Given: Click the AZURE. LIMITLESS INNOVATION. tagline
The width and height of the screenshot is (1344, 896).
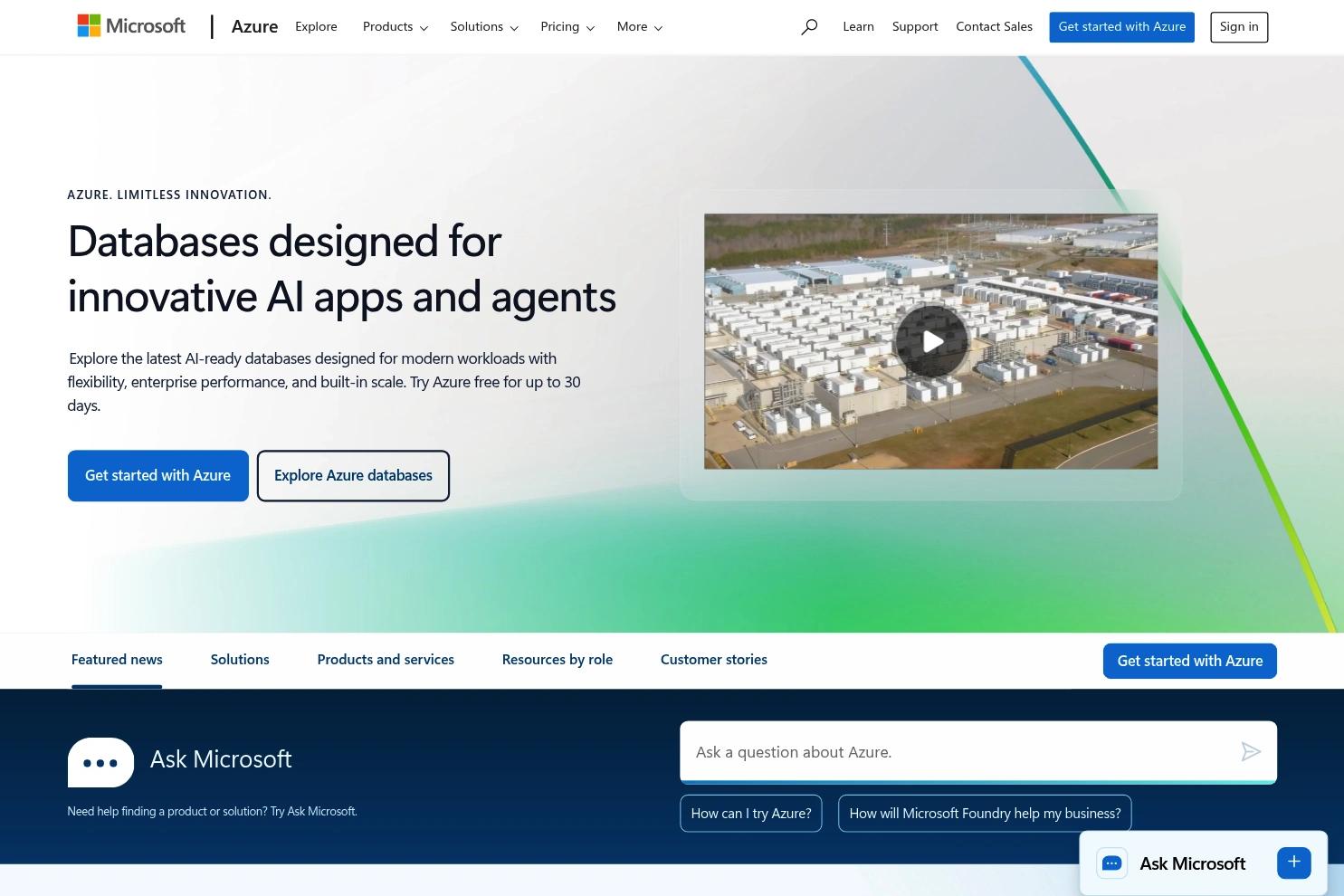Looking at the screenshot, I should pyautogui.click(x=169, y=195).
